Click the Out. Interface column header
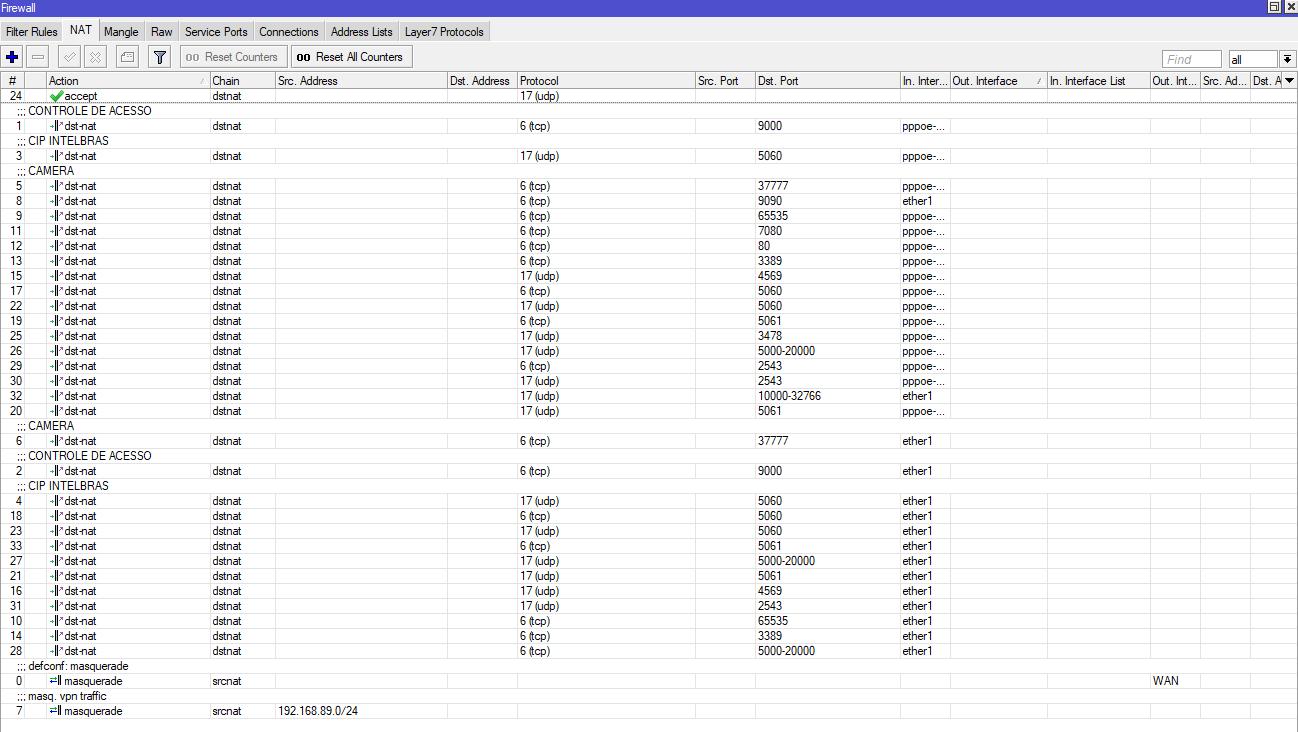The image size is (1298, 732). pyautogui.click(x=998, y=81)
